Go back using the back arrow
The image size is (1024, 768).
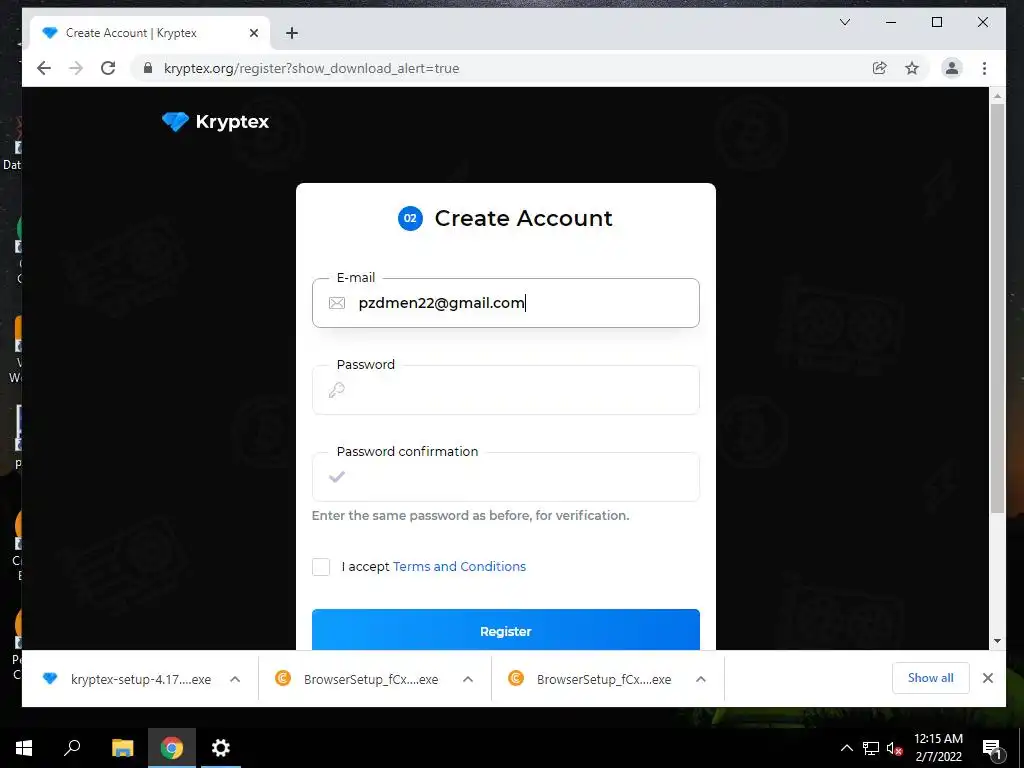coord(44,68)
